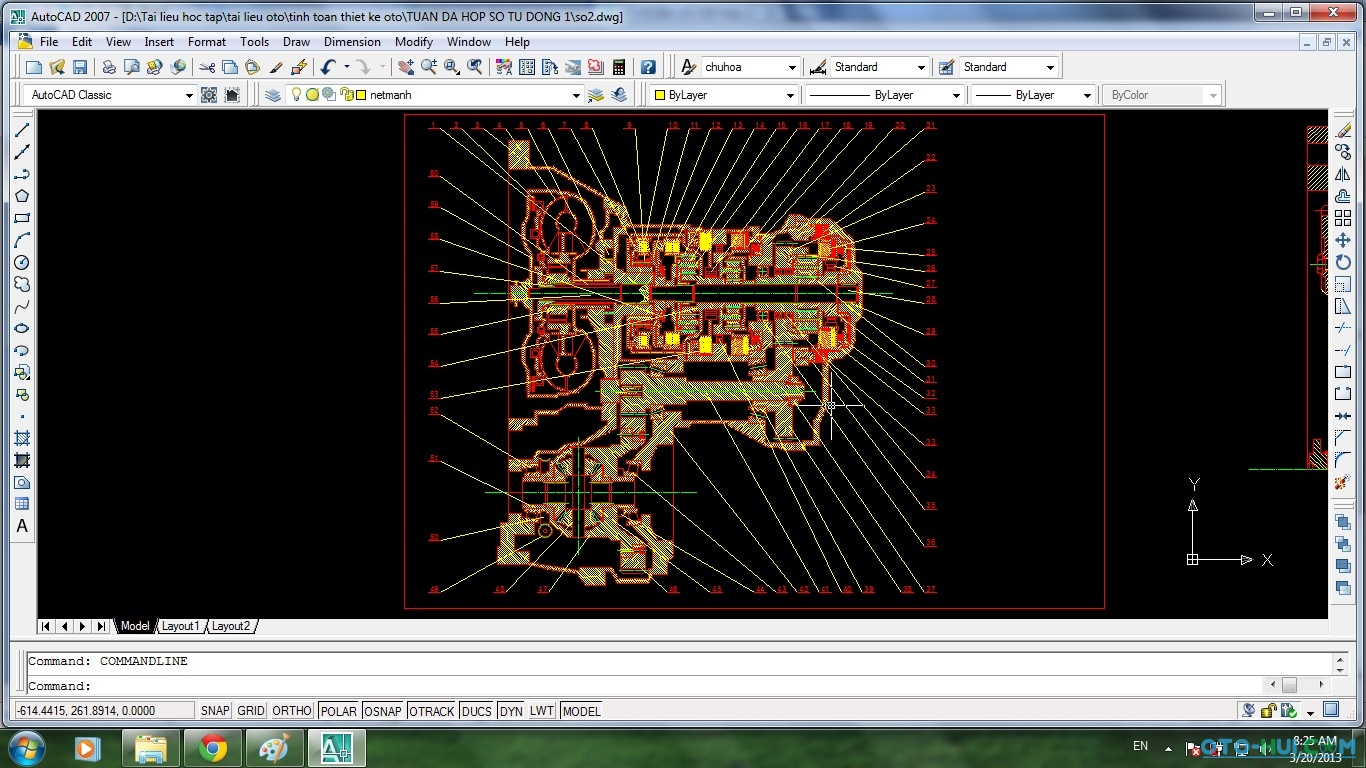Viewport: 1366px width, 768px height.
Task: Turn off the netmanh layer light bulb
Action: click(x=296, y=94)
